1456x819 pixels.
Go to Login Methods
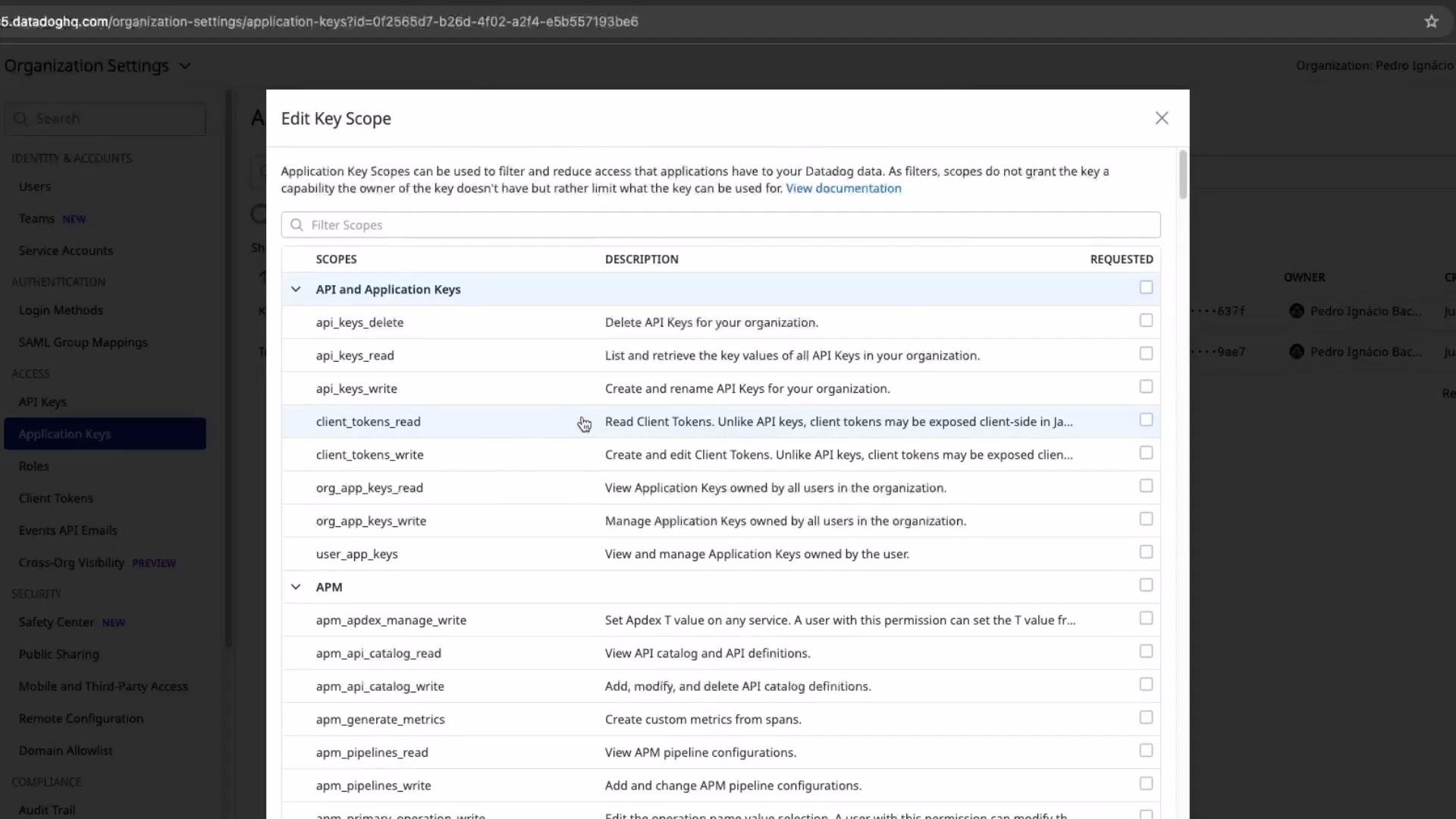pos(61,310)
